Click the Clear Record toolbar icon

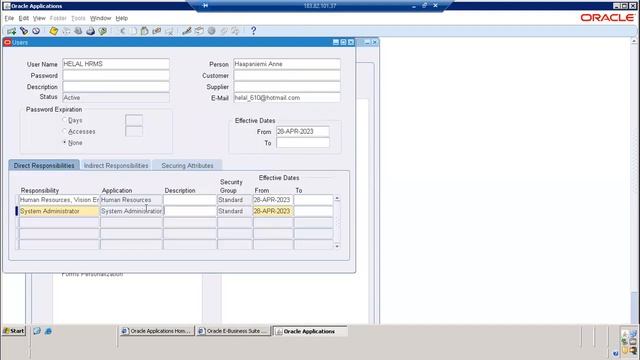(157, 31)
